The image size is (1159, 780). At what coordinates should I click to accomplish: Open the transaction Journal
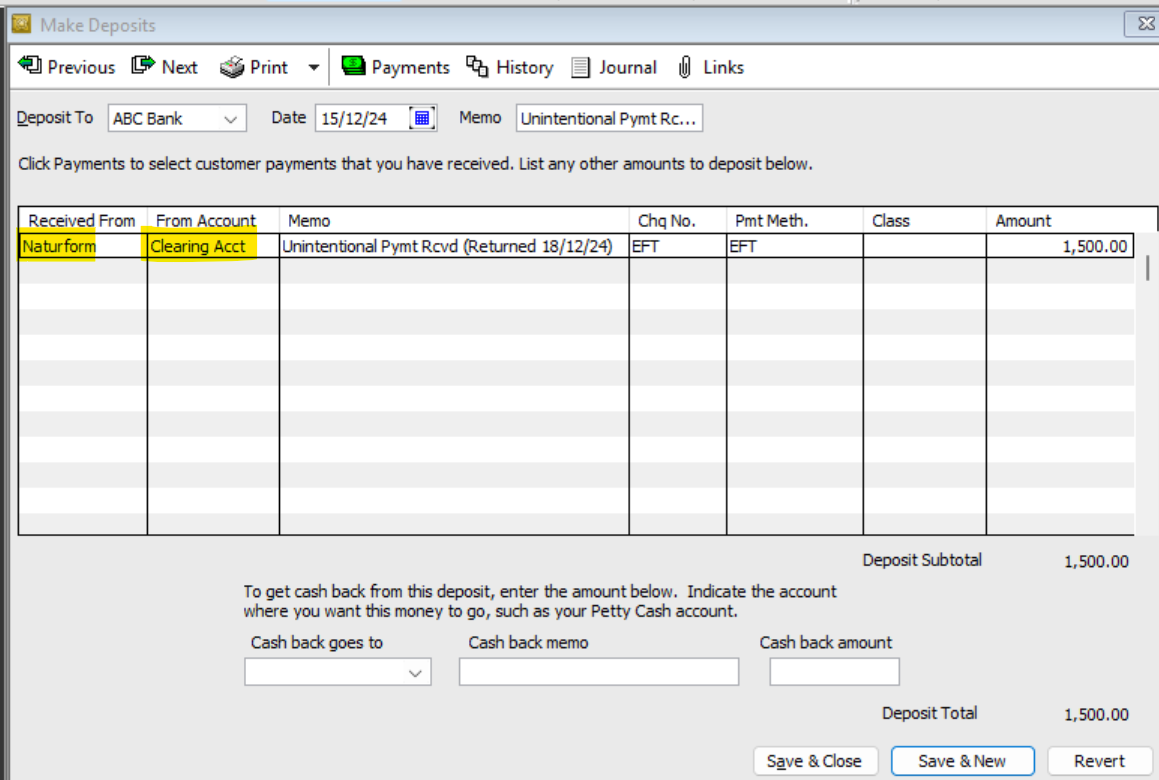(x=614, y=67)
